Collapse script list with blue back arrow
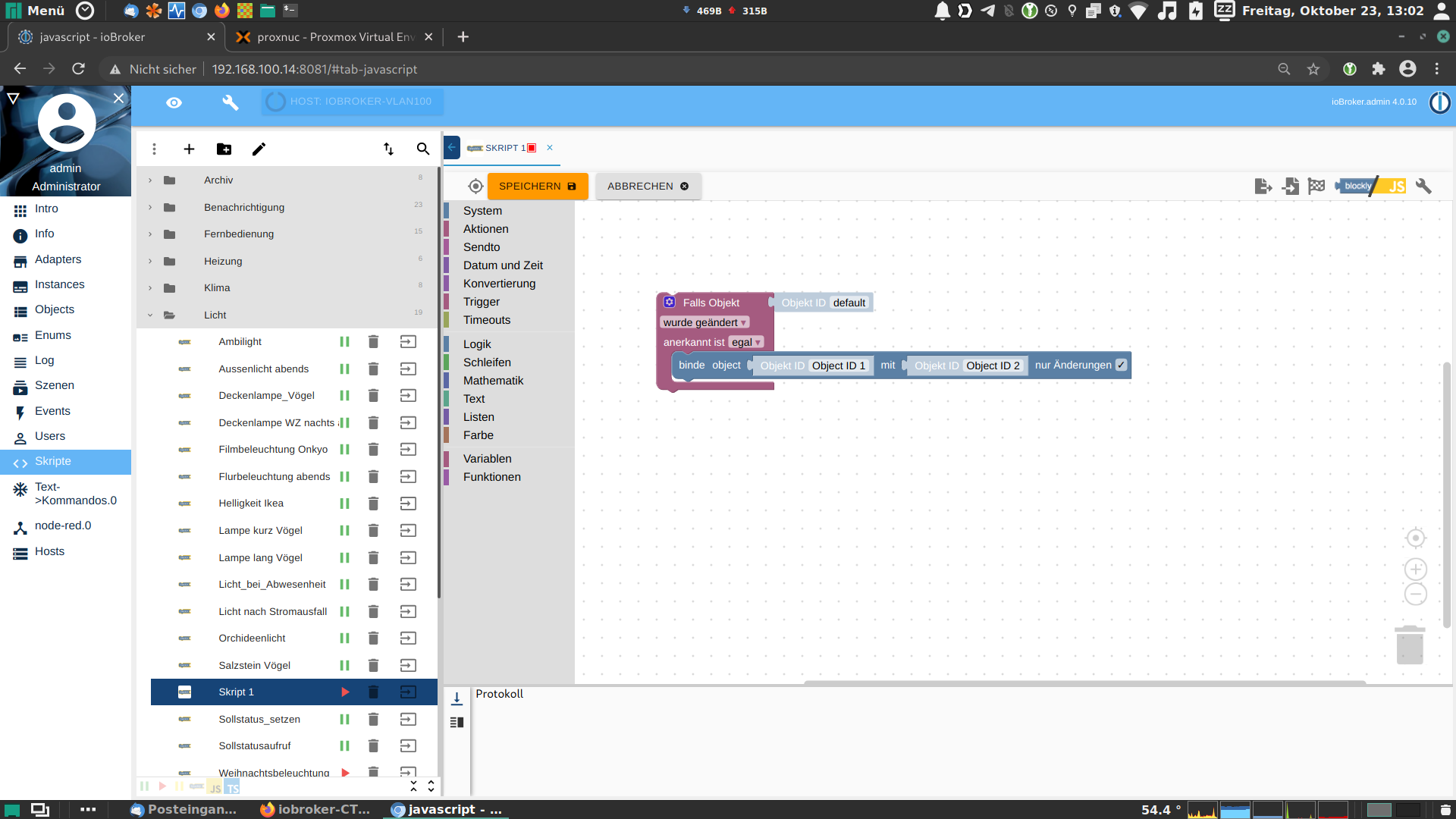 451,148
